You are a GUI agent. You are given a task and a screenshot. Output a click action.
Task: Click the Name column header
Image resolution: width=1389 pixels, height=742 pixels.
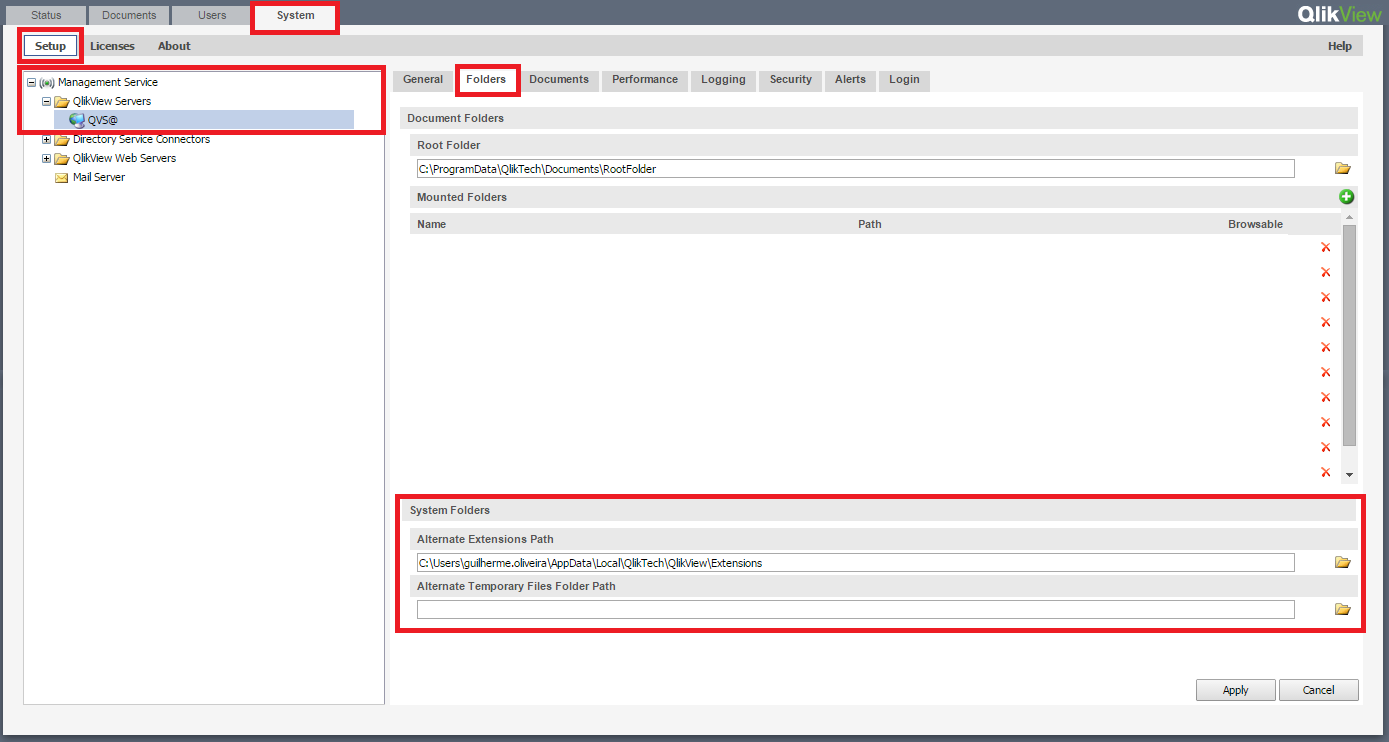(432, 224)
